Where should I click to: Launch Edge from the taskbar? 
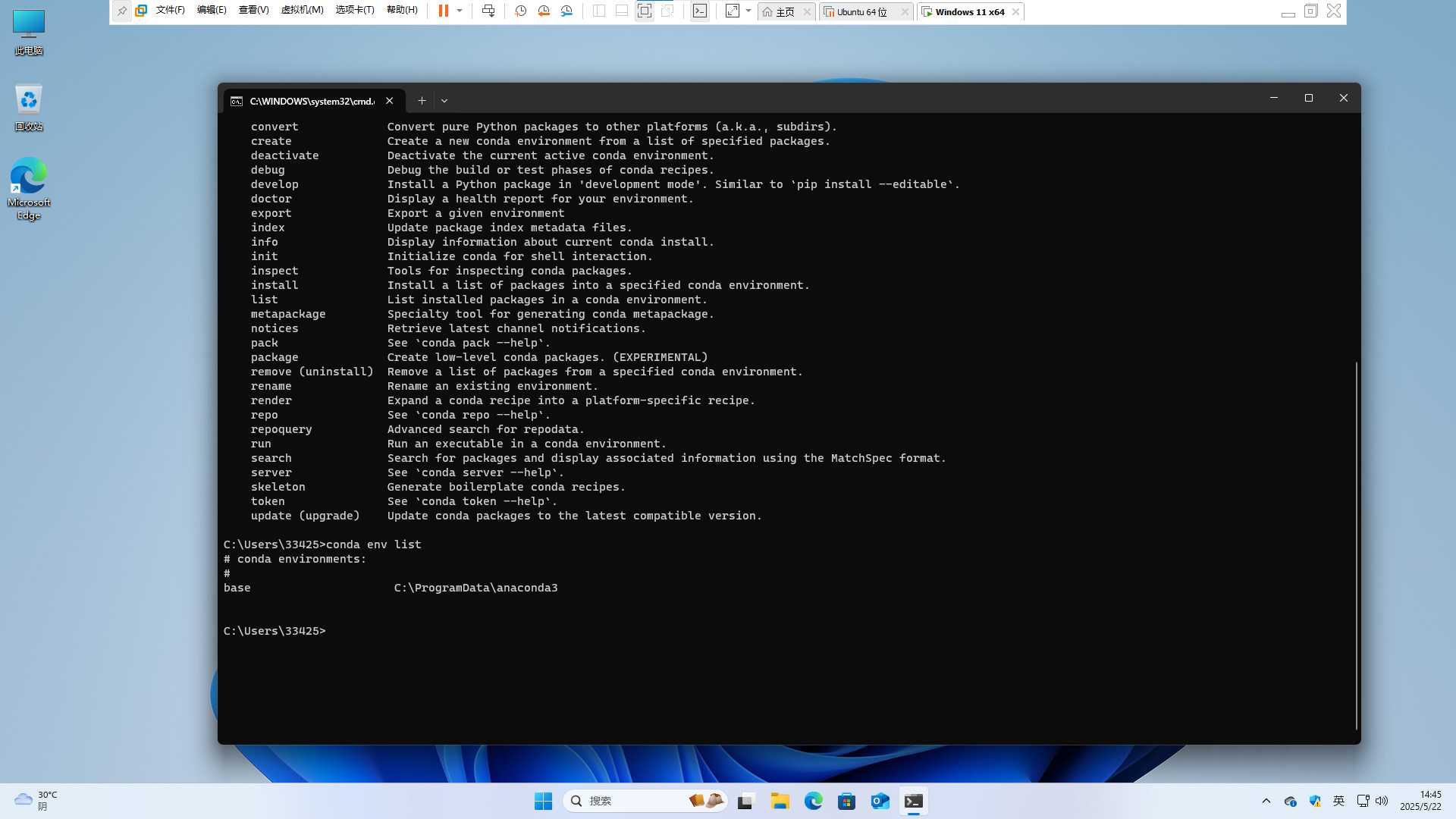coord(814,801)
